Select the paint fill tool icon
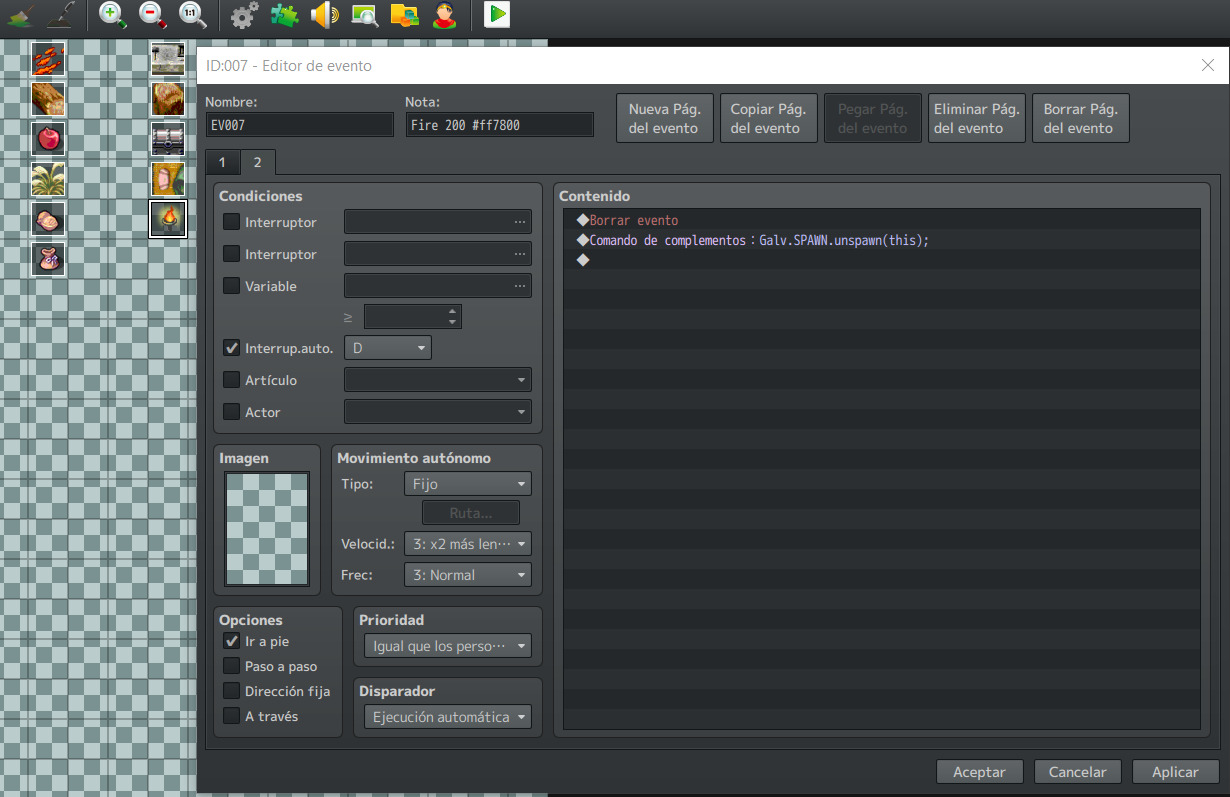 click(21, 14)
